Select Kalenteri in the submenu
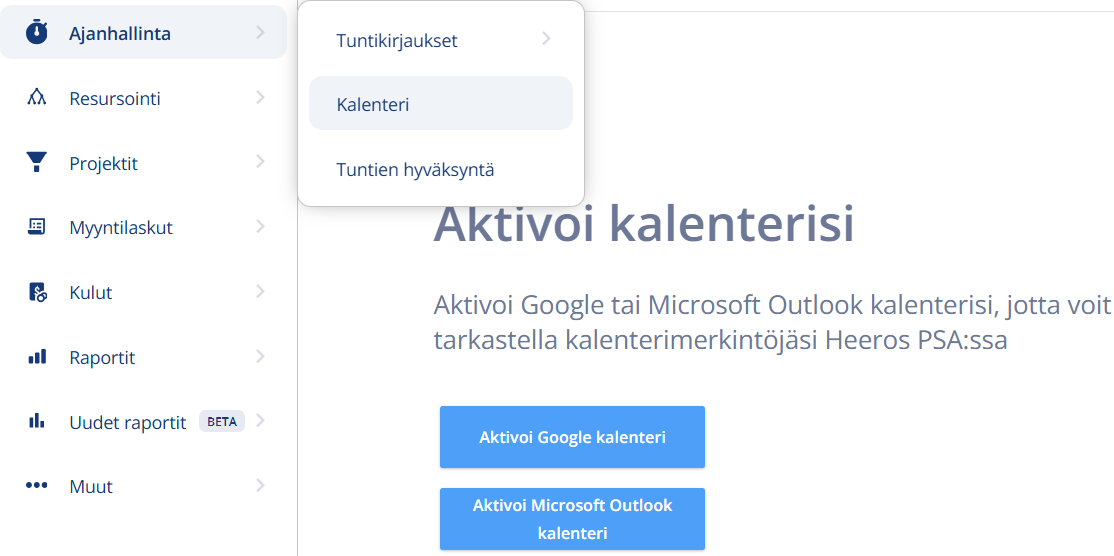 [440, 103]
